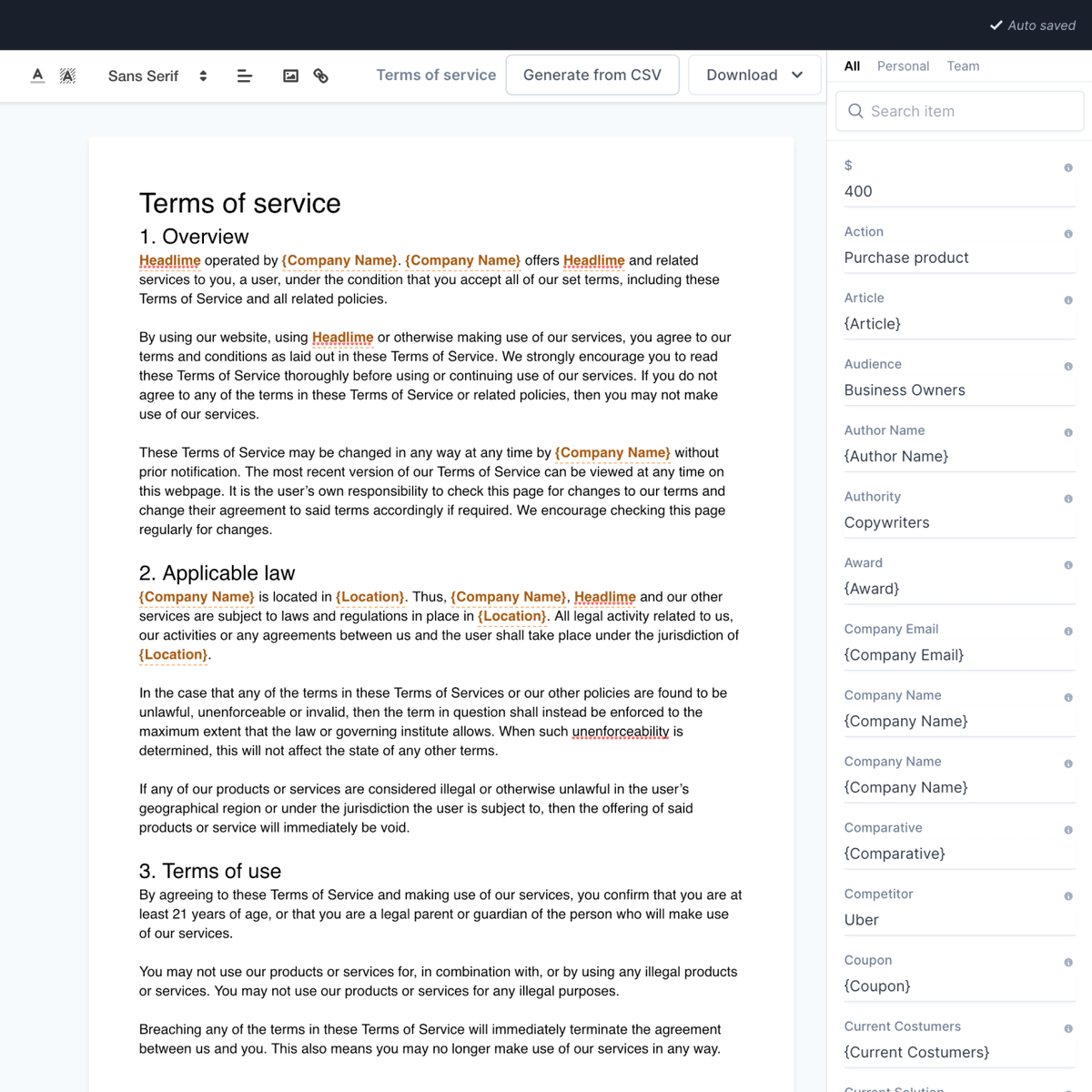Click the Uber competitor value field
The image size is (1092, 1092).
point(959,920)
